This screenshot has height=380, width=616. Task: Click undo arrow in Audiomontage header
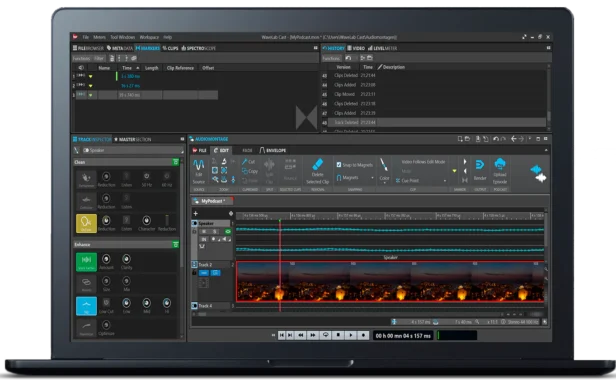pyautogui.click(x=496, y=139)
